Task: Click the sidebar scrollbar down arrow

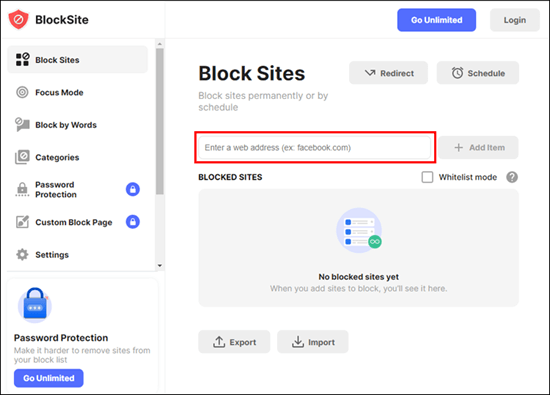Action: [x=160, y=266]
